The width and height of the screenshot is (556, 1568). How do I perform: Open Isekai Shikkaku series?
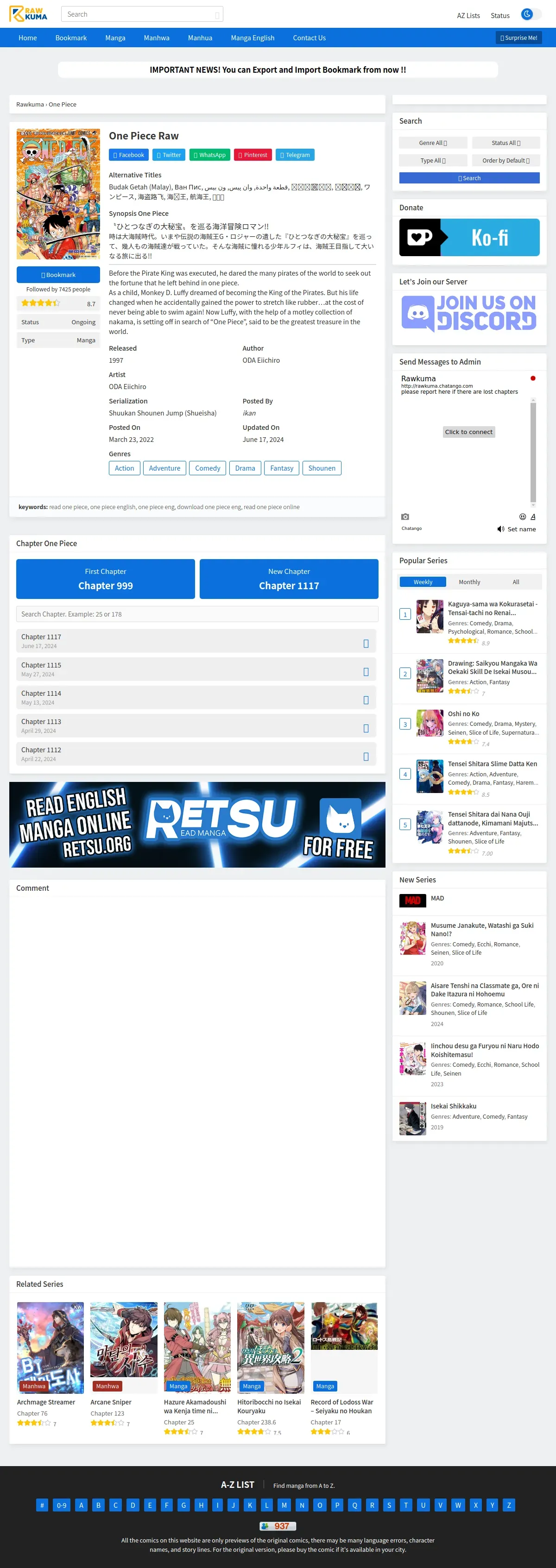(x=453, y=1106)
